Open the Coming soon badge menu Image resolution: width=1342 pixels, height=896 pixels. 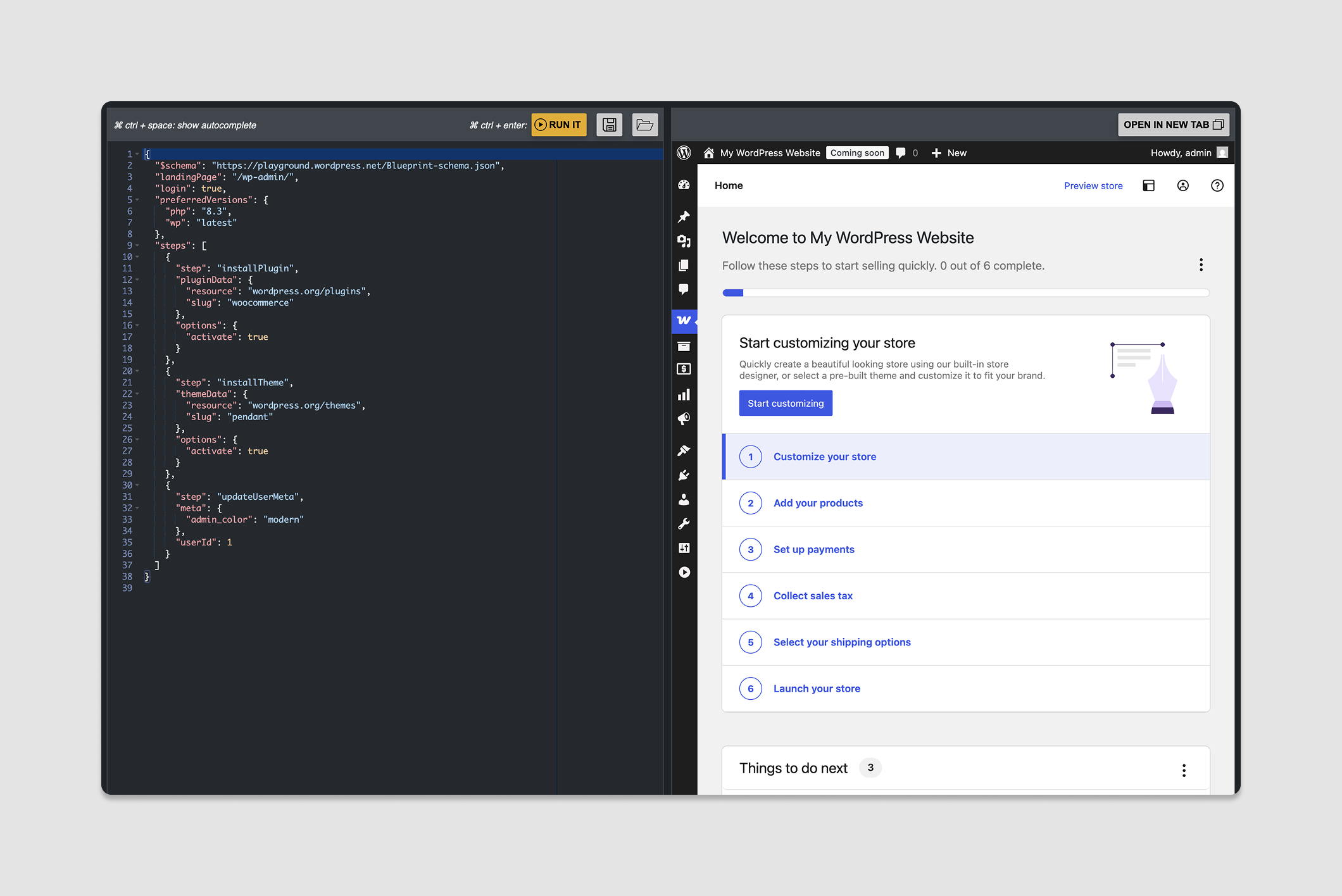point(857,152)
